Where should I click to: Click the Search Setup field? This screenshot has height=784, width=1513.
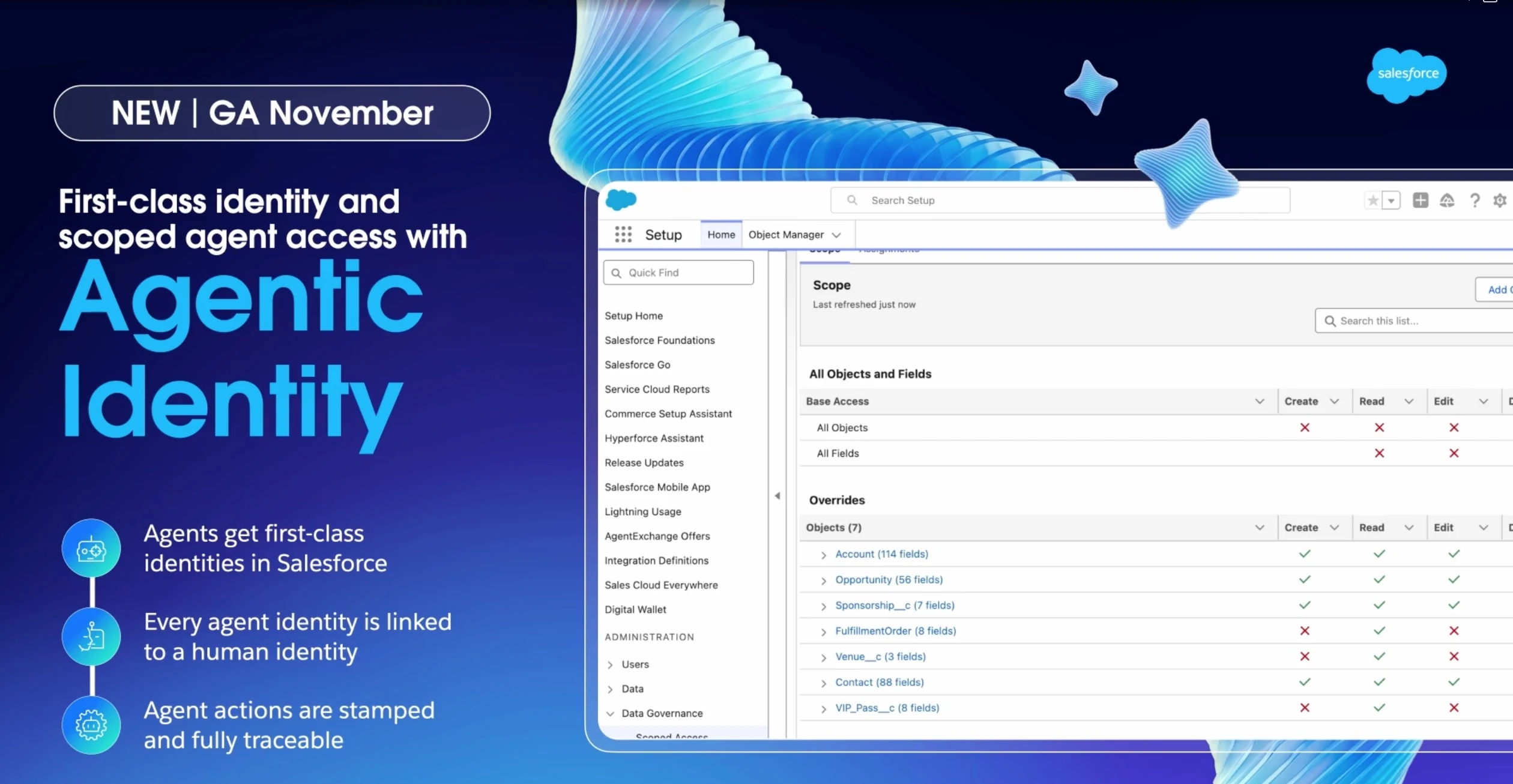1060,201
